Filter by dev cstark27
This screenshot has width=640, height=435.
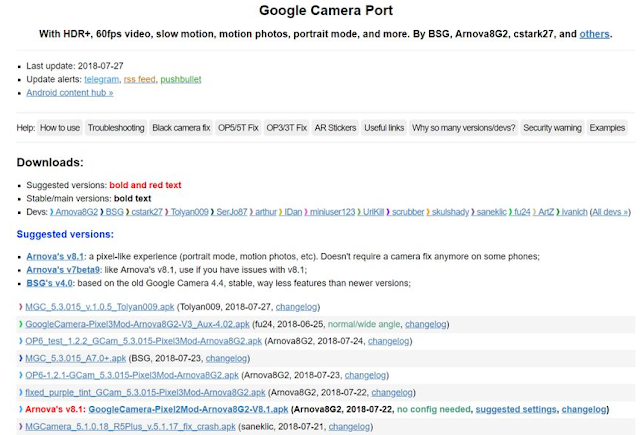click(x=147, y=212)
